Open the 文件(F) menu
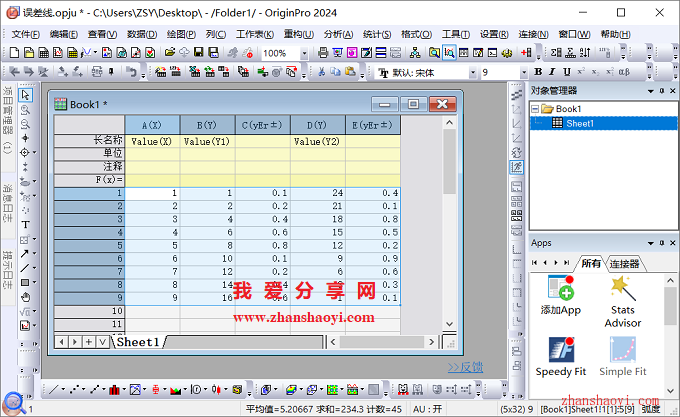 click(x=26, y=34)
